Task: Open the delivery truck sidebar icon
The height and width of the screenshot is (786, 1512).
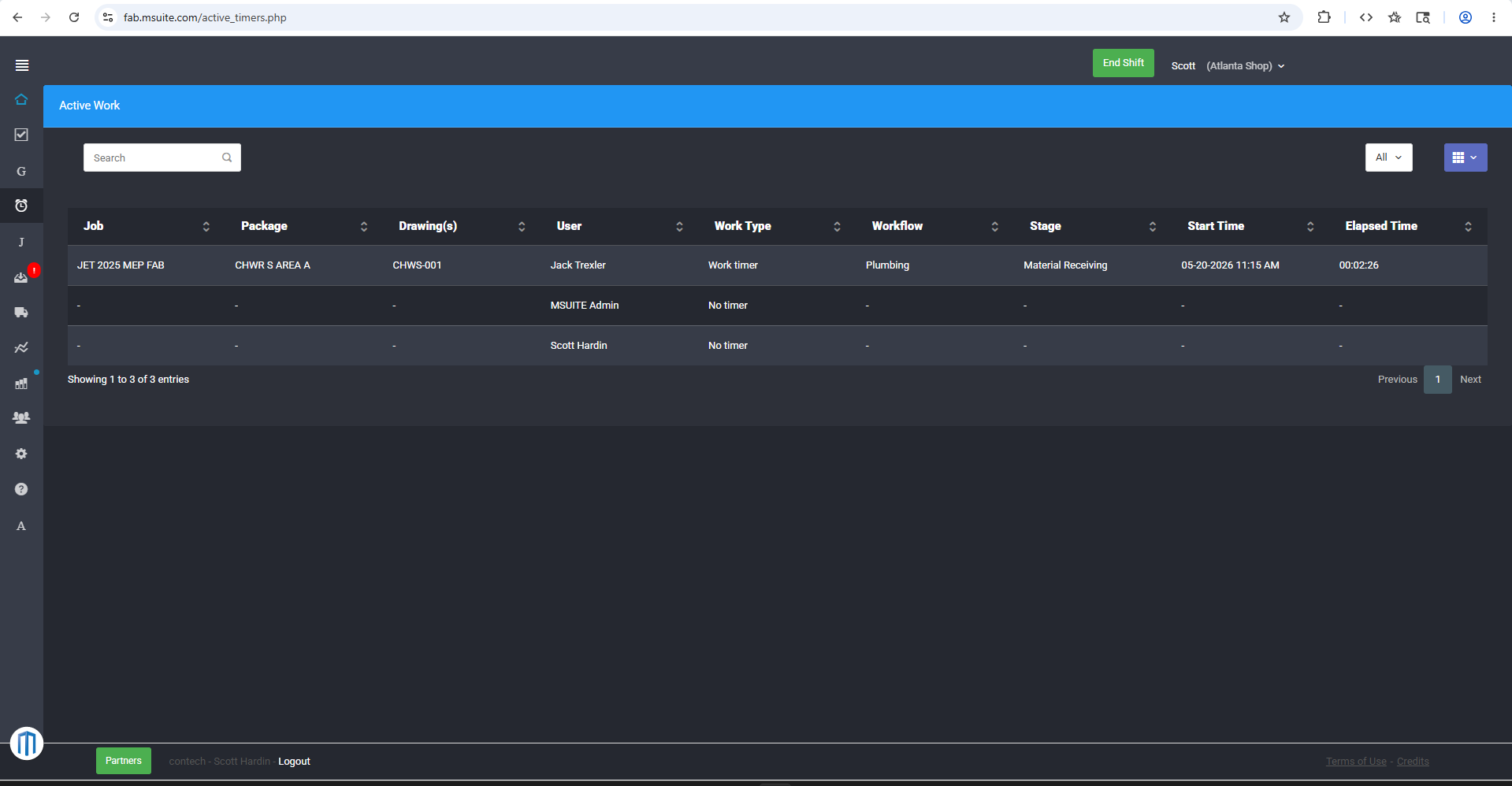Action: [x=21, y=313]
